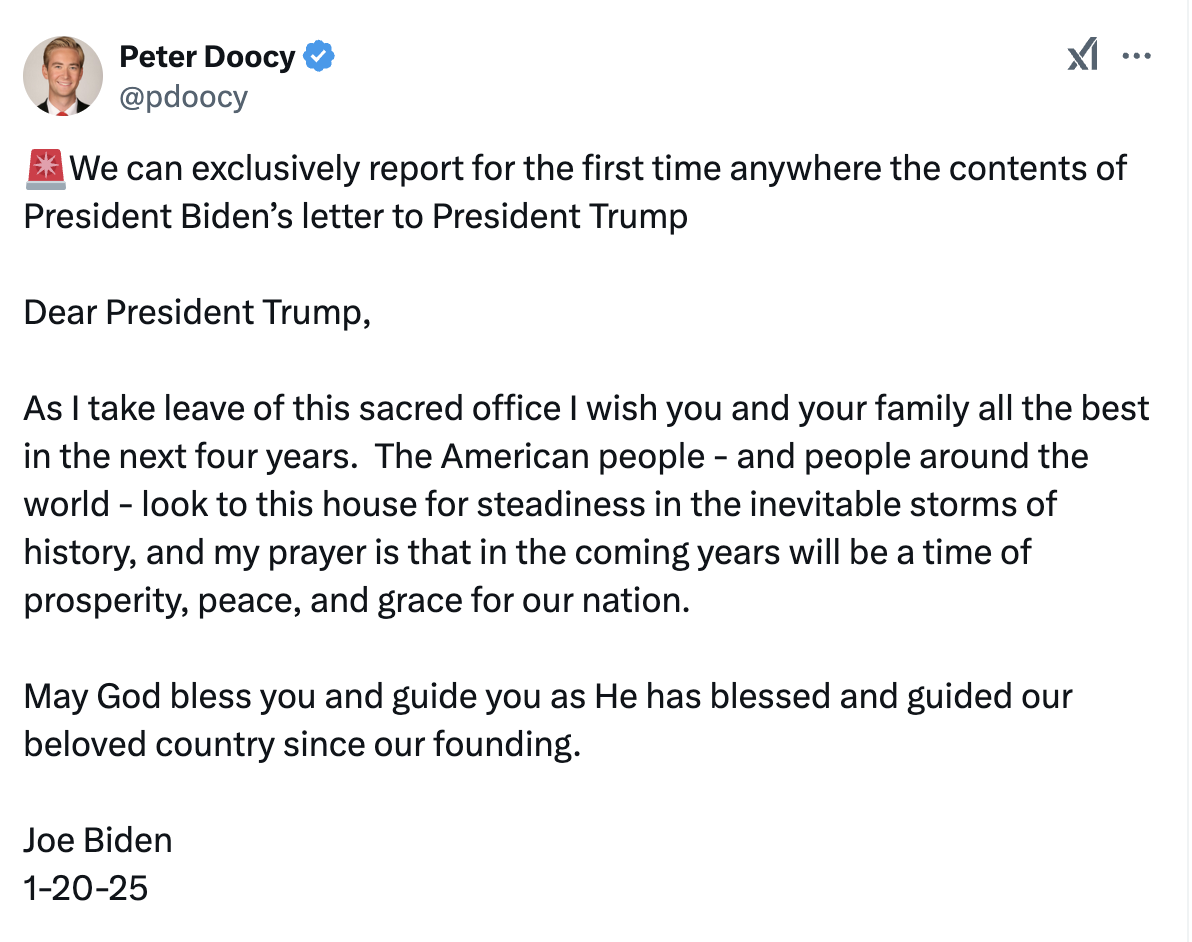
Task: Click Peter Doocy's profile picture
Action: tap(63, 76)
